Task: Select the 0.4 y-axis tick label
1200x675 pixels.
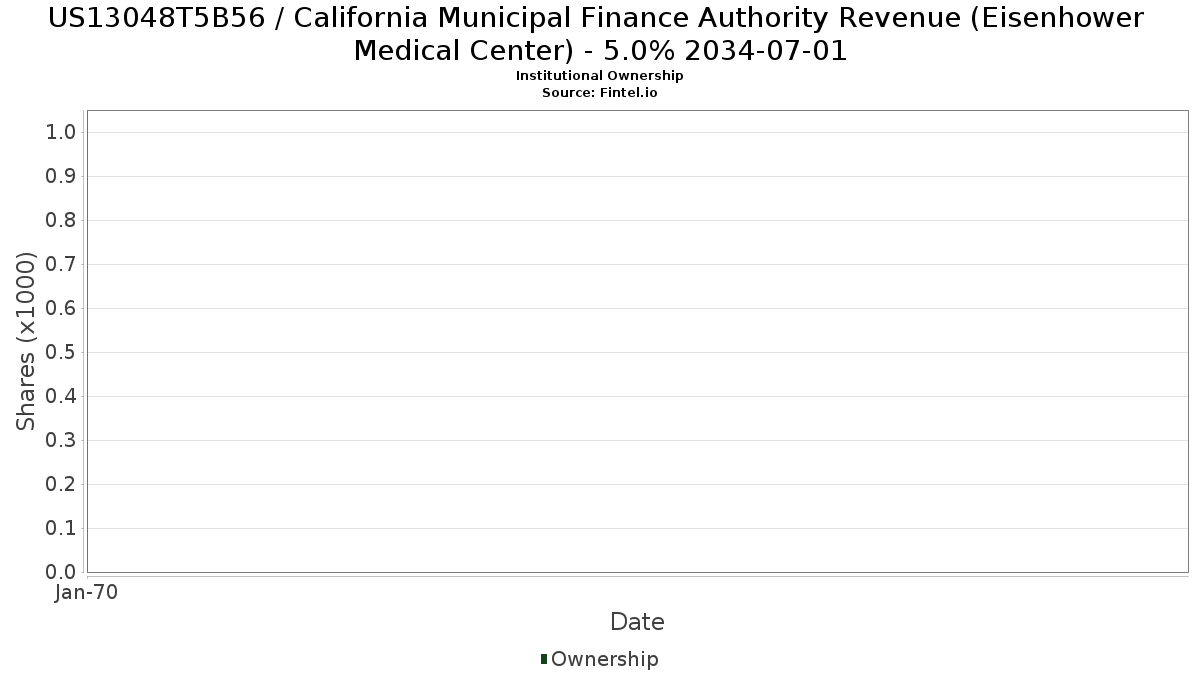Action: (62, 397)
